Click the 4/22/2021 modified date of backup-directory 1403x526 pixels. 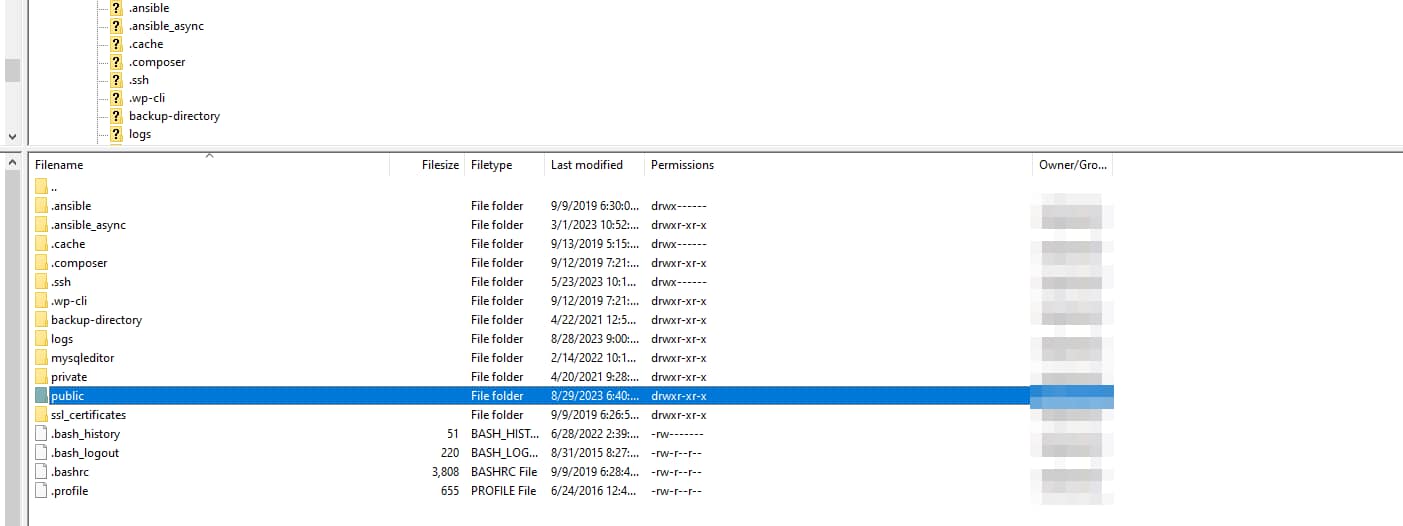pyautogui.click(x=595, y=320)
